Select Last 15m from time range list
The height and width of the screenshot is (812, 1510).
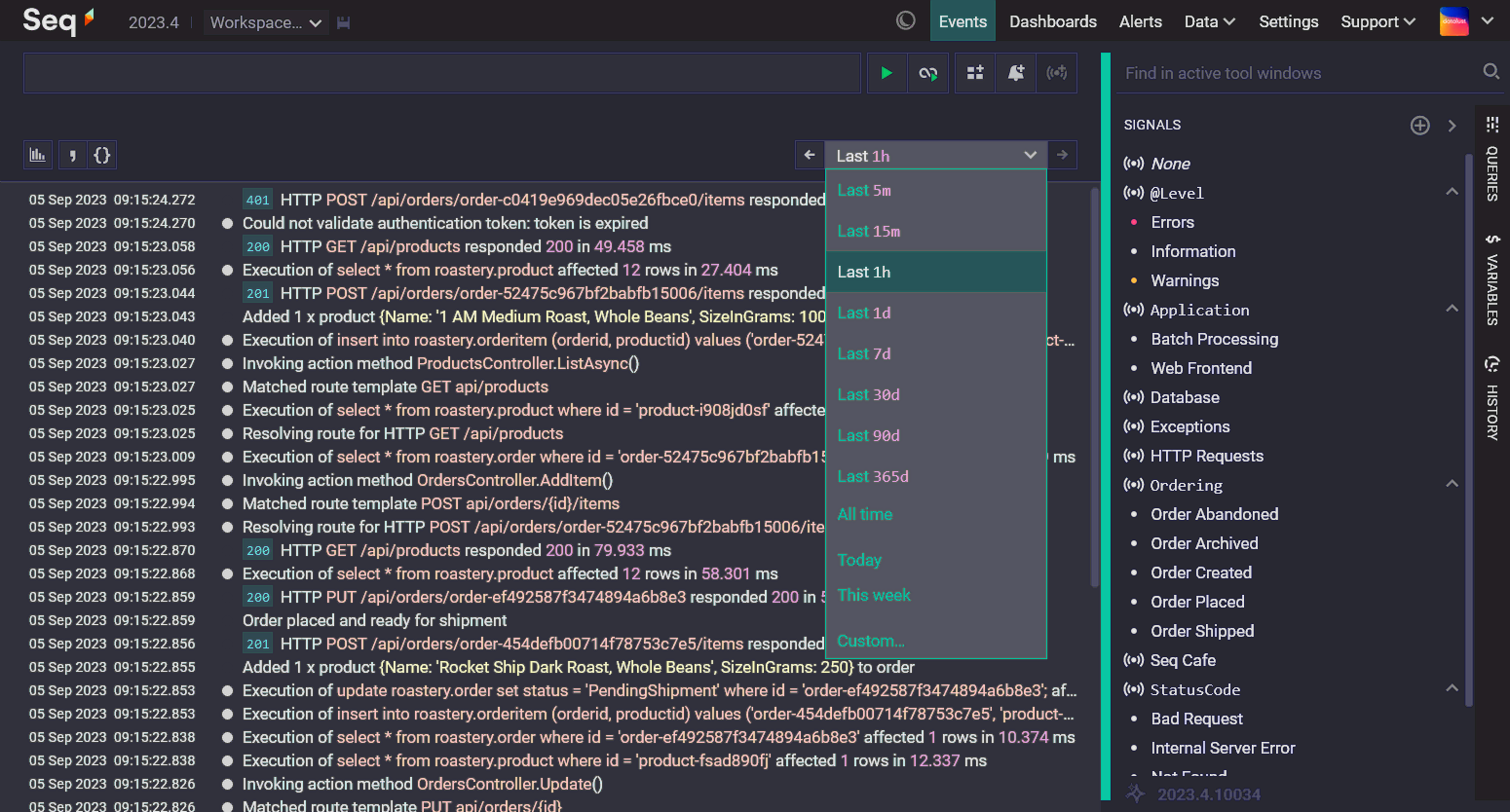click(935, 231)
